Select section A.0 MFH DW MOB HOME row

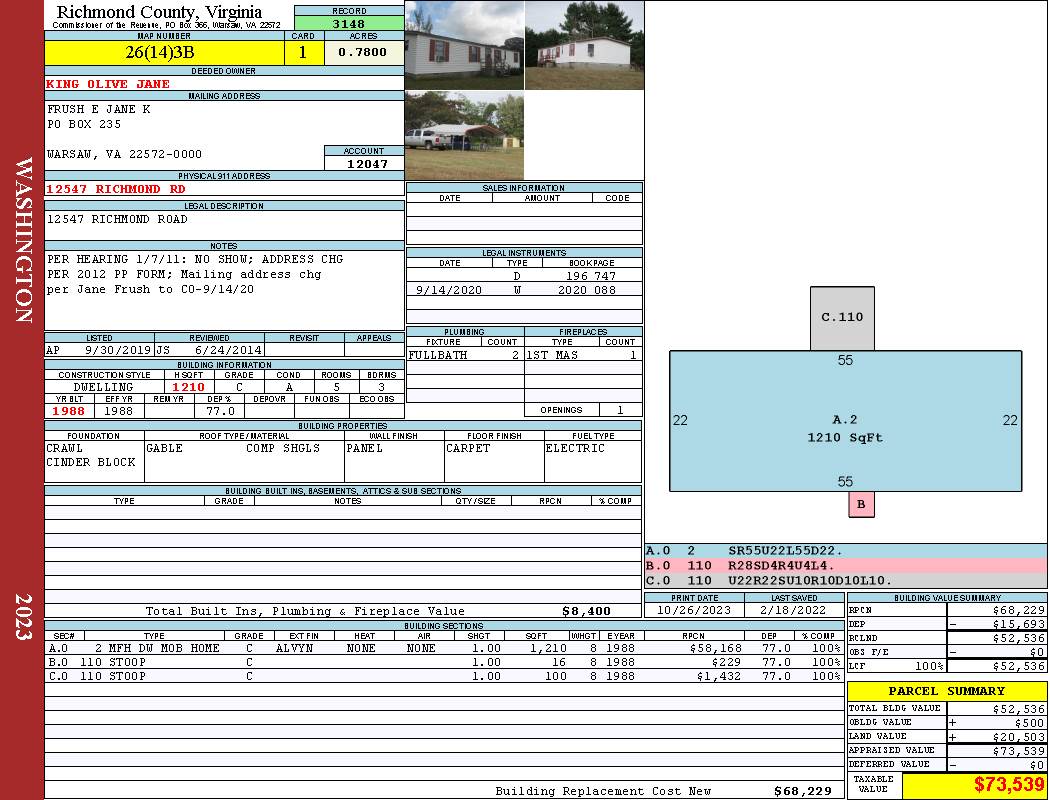click(x=445, y=648)
